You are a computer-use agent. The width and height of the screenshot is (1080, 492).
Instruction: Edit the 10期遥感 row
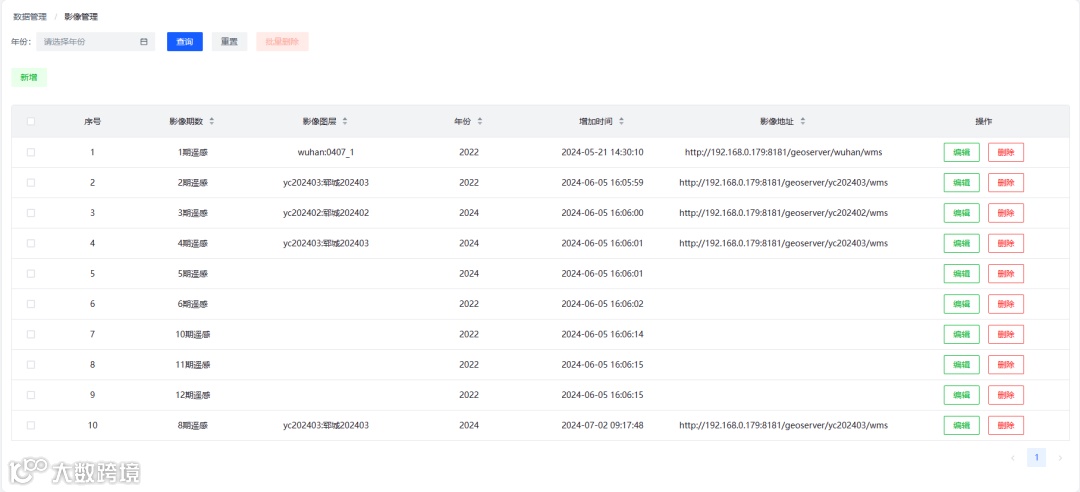(962, 334)
